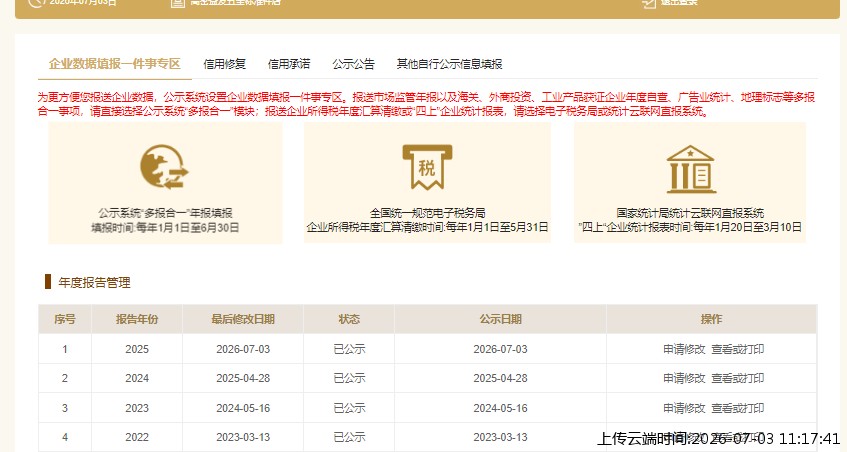Click the 报告年份 column header

(137, 319)
